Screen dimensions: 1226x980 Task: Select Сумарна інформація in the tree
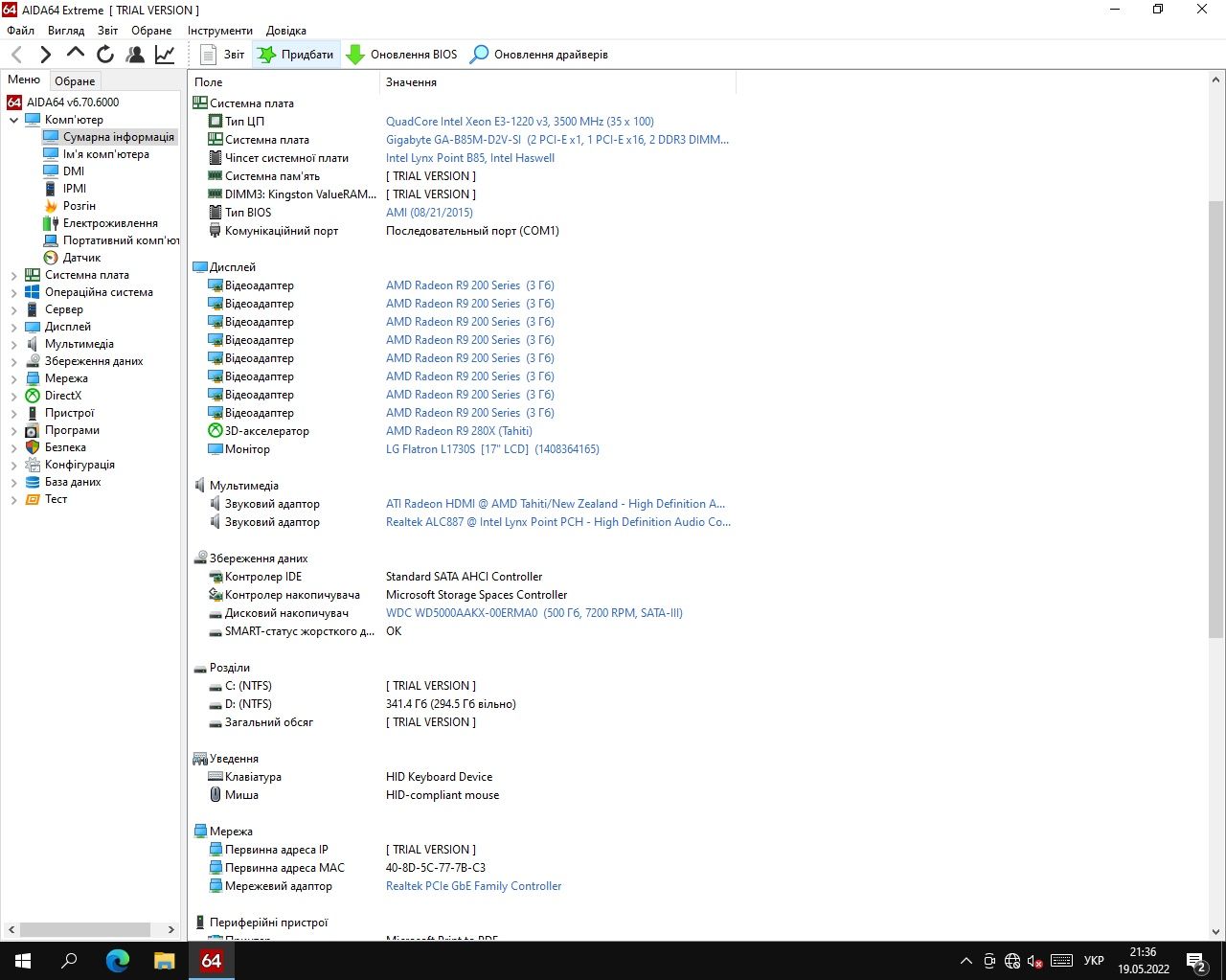[119, 137]
